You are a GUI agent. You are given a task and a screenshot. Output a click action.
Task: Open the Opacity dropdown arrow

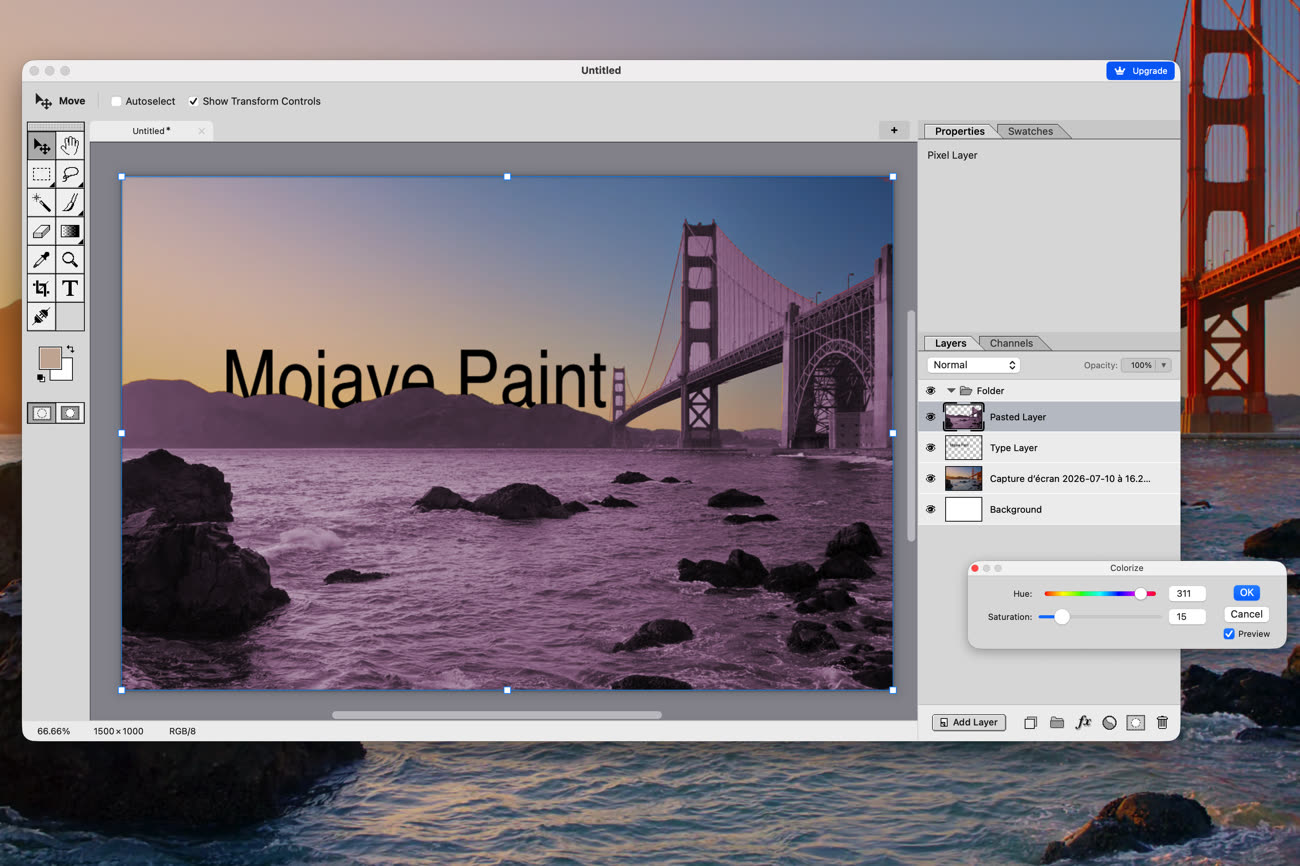[1164, 365]
